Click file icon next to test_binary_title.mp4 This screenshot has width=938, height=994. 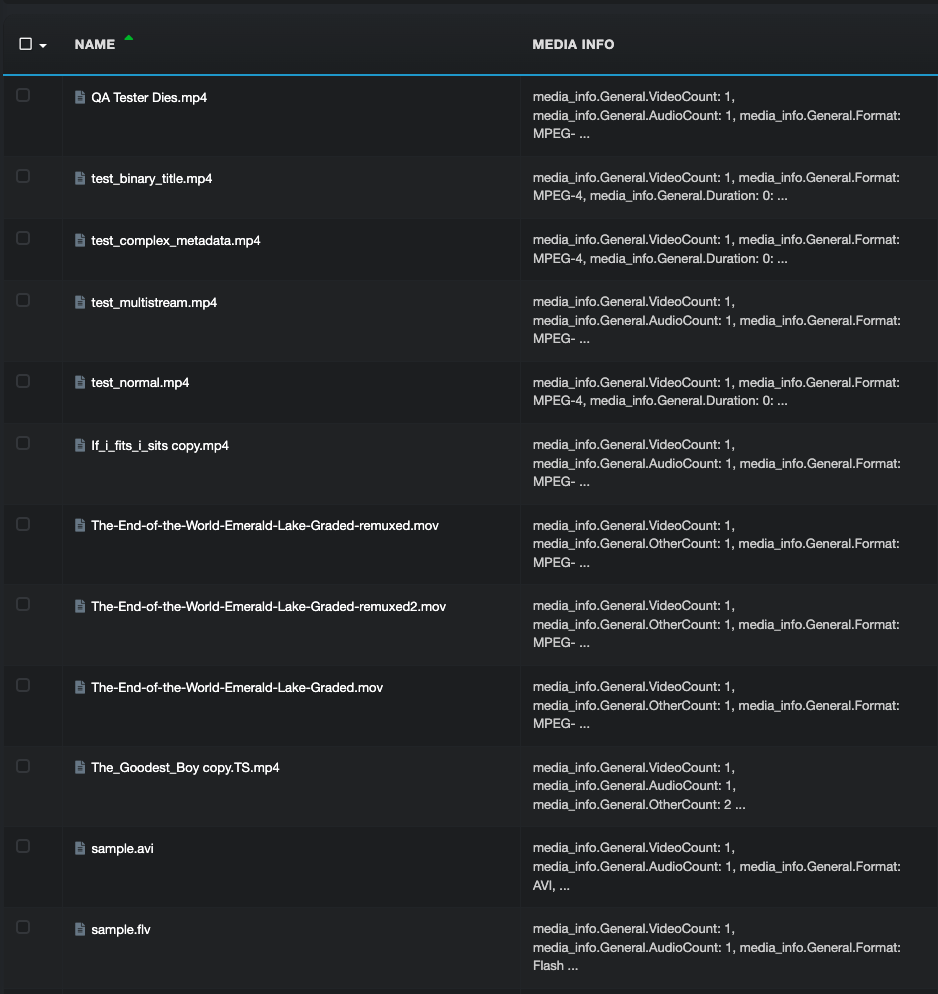point(80,178)
